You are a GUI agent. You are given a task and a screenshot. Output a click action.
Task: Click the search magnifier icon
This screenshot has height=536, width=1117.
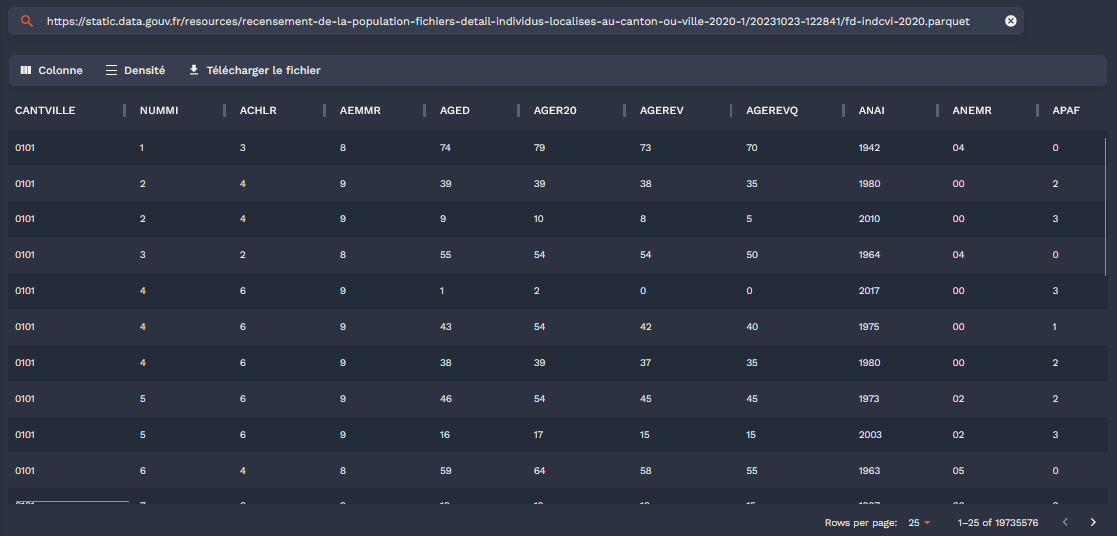coord(27,21)
